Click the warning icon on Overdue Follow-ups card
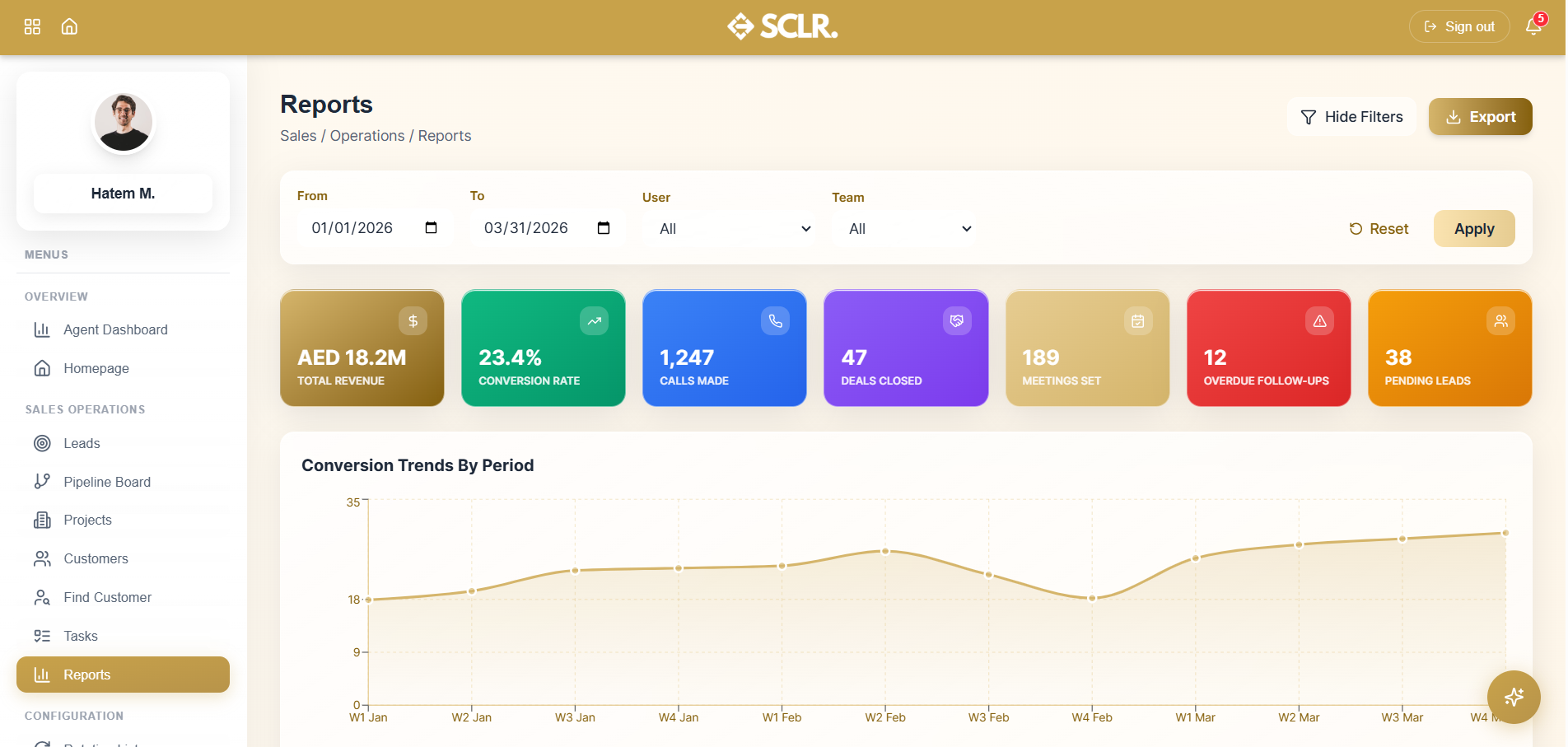The width and height of the screenshot is (1568, 747). (1319, 321)
